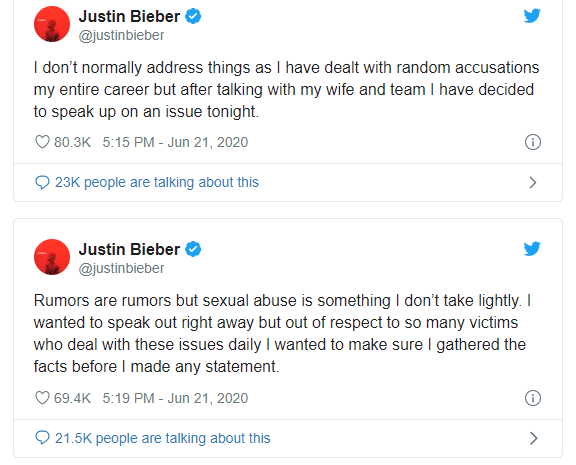The height and width of the screenshot is (465, 576).
Task: Click @justinbieber handle in first tweet
Action: tap(121, 36)
